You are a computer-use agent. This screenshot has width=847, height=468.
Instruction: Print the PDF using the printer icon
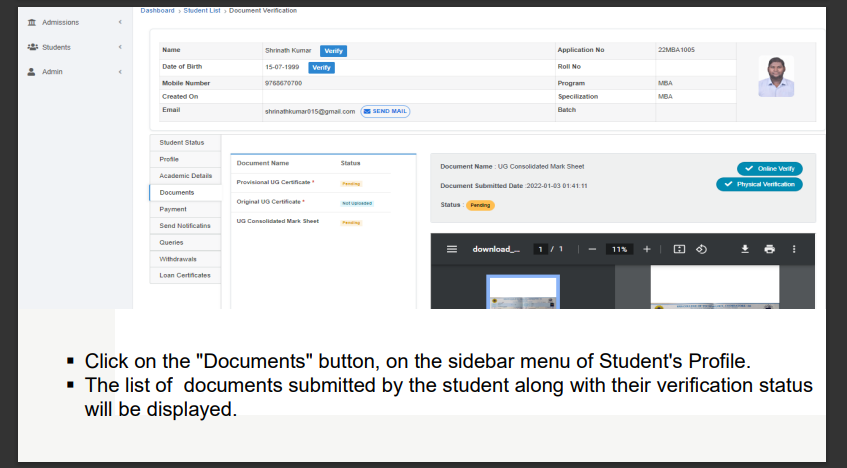click(769, 249)
